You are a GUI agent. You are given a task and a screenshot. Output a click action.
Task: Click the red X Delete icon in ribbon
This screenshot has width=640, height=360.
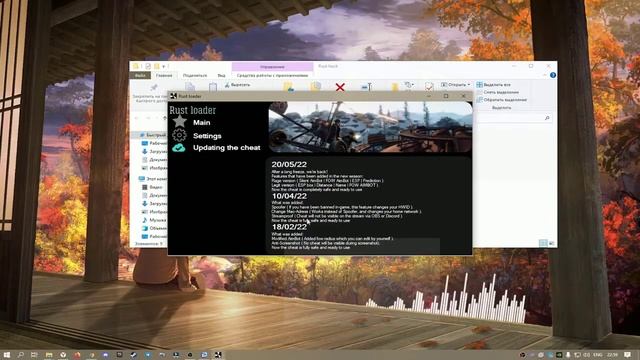point(340,87)
